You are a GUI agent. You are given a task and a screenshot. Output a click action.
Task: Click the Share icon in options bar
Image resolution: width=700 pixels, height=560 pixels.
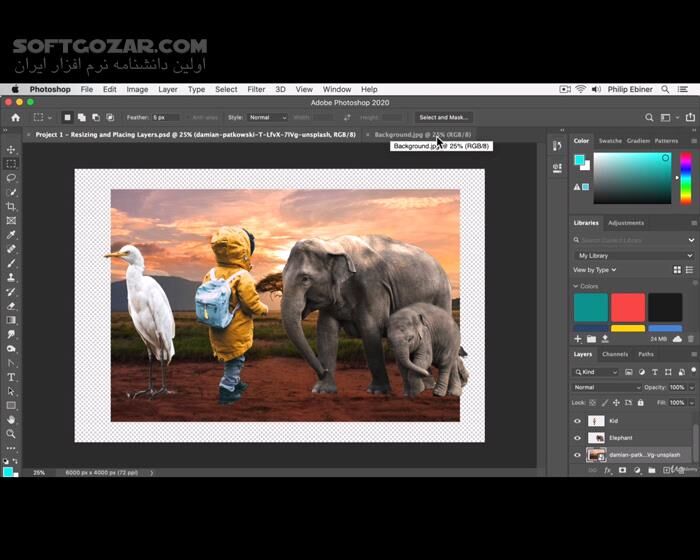pos(690,117)
